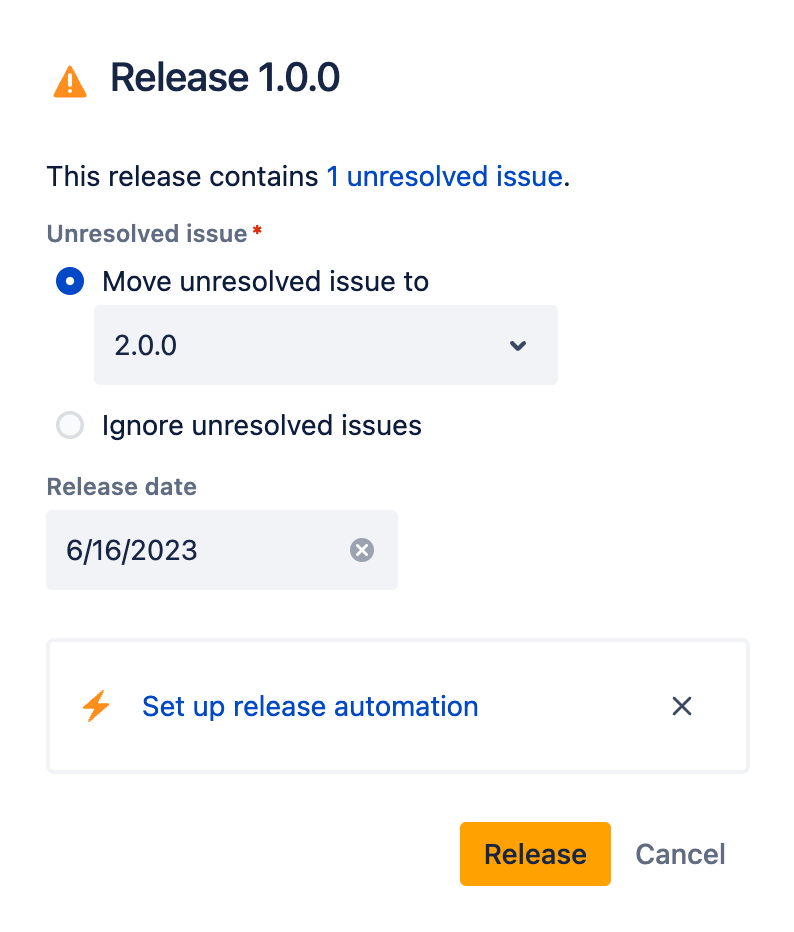Enable moving the unresolved issue elsewhere
This screenshot has height=932, width=794.
tap(70, 281)
